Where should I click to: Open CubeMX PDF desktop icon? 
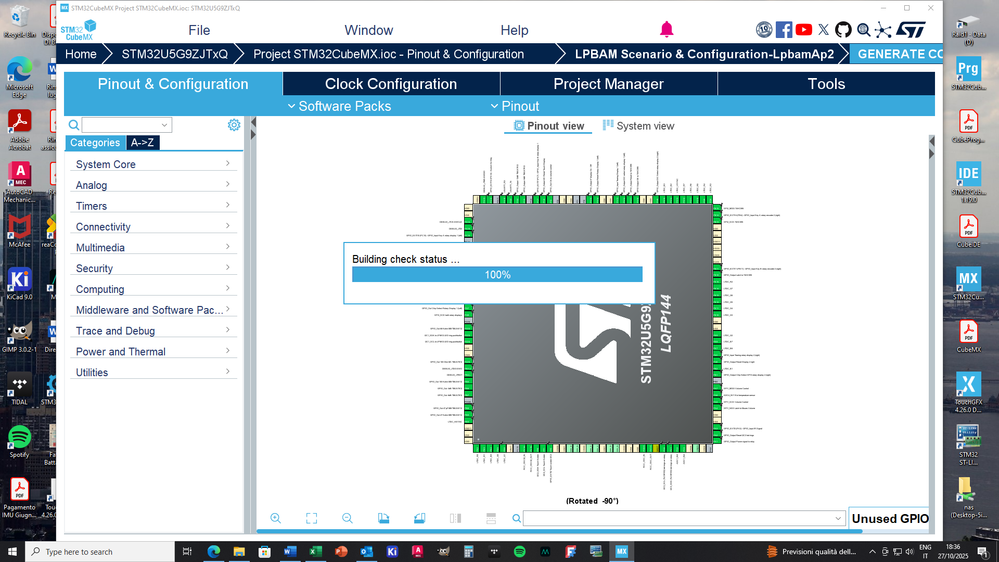(968, 336)
